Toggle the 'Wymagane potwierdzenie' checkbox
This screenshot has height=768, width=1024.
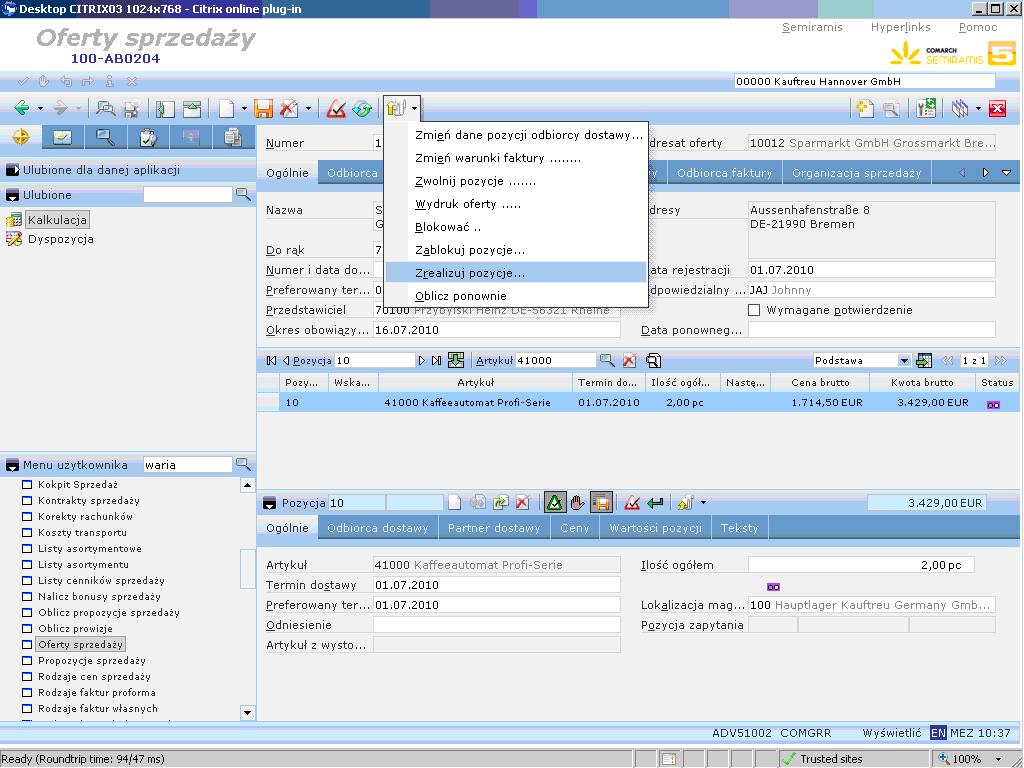(x=754, y=310)
